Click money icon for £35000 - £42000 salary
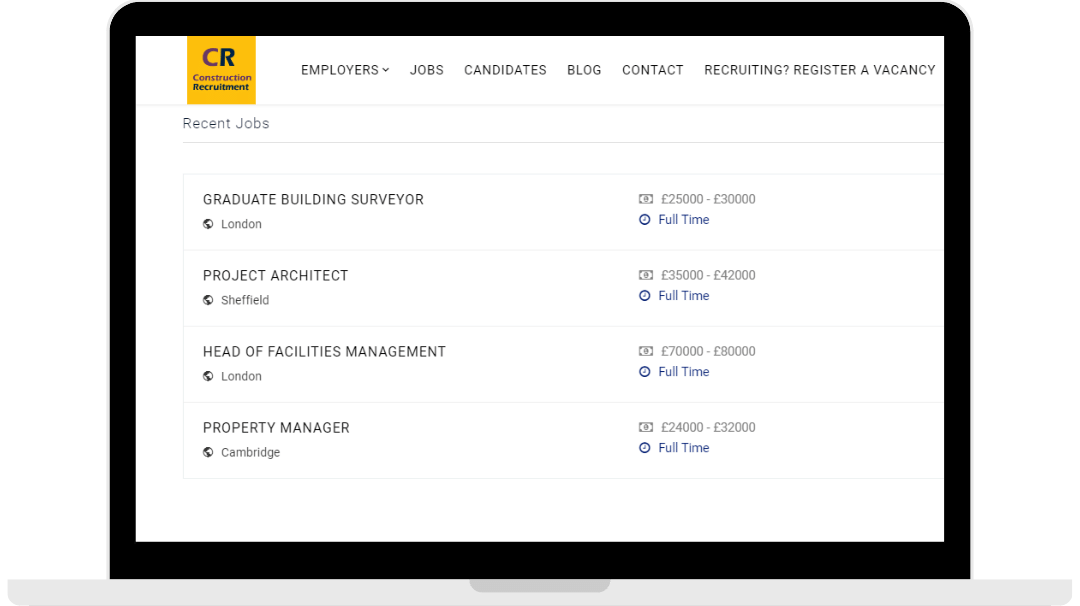1080x606 pixels. 645,275
